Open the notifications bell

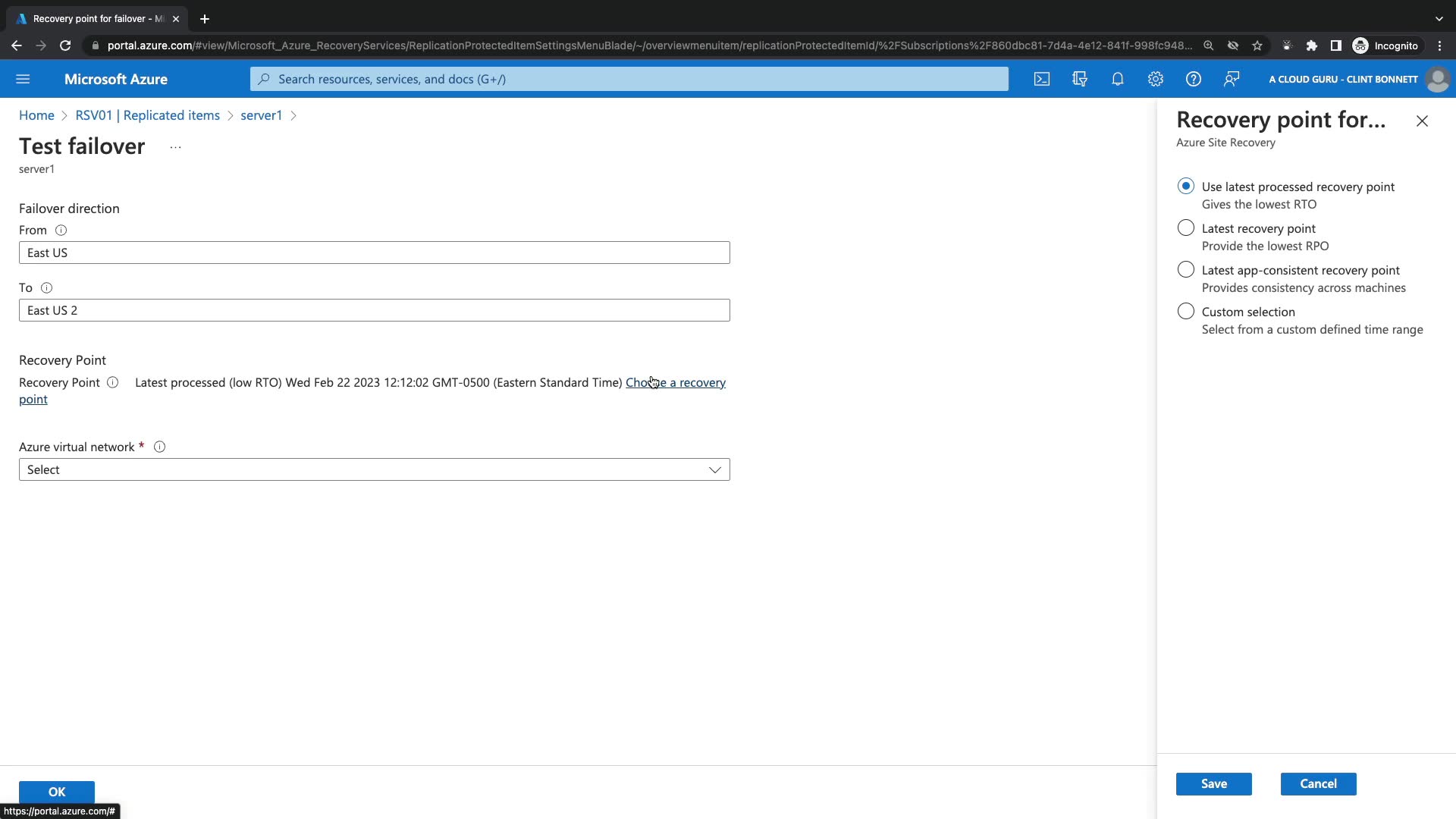click(x=1118, y=79)
